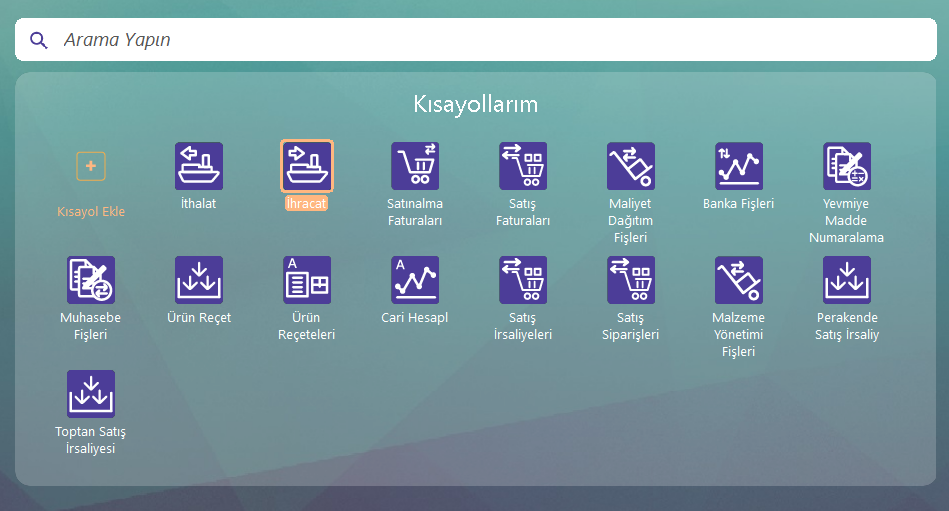Open Perakende Satış İrsaliy icon
The image size is (949, 511).
click(847, 280)
